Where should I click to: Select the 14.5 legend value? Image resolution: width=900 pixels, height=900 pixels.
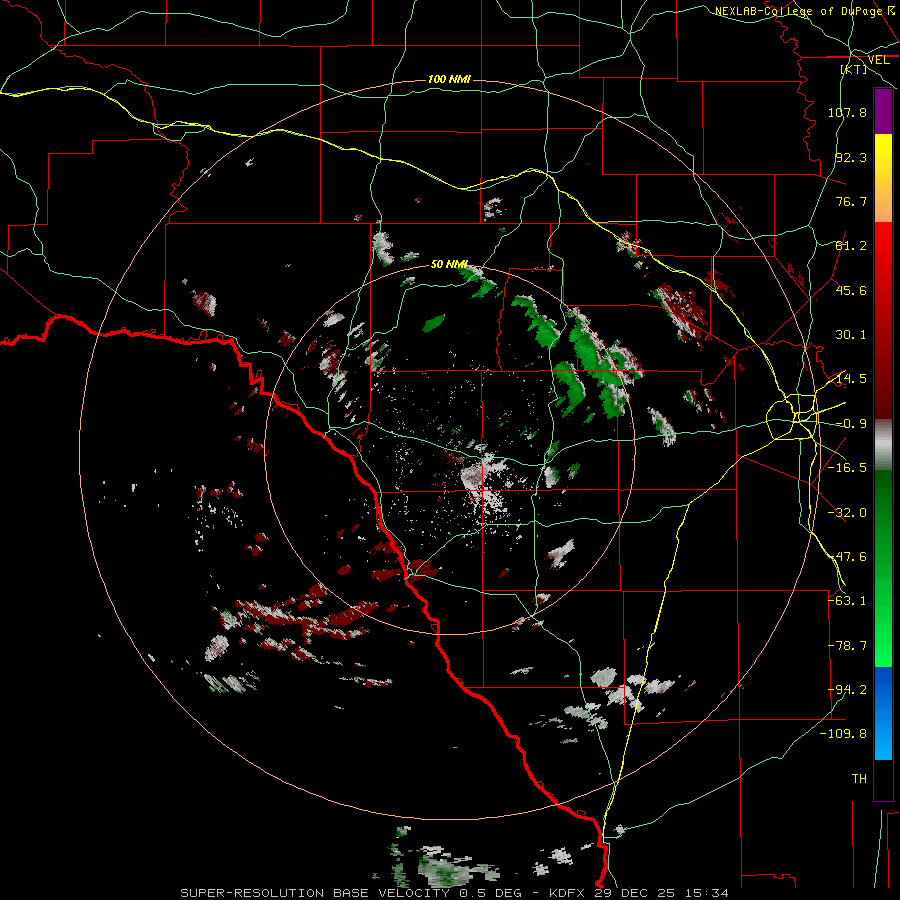pos(851,379)
